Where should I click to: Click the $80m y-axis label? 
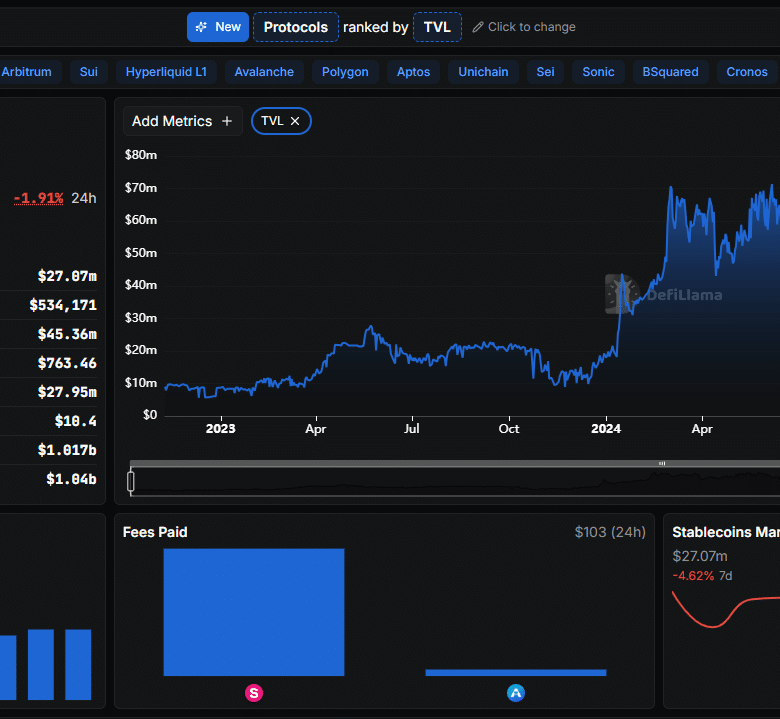(x=141, y=155)
